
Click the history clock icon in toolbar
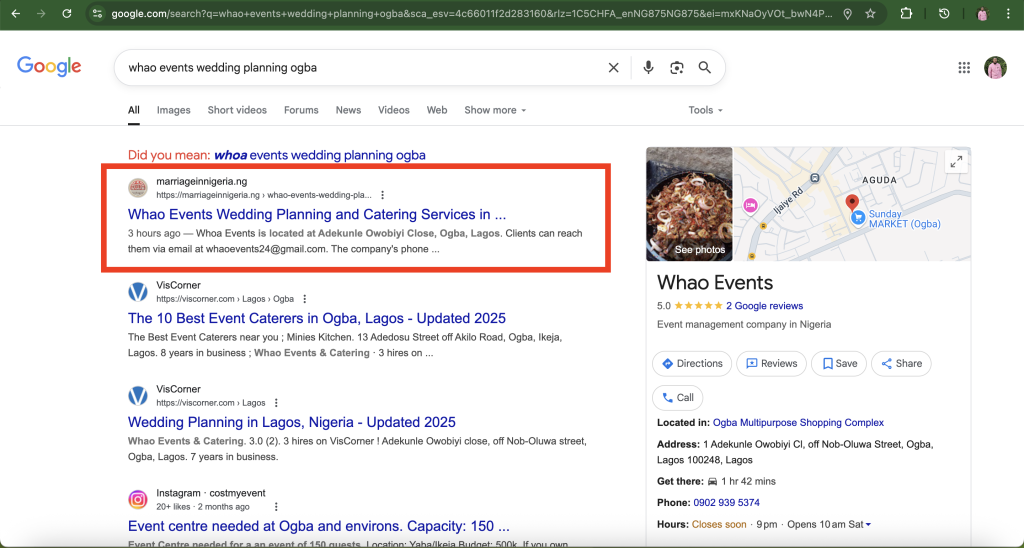click(944, 14)
